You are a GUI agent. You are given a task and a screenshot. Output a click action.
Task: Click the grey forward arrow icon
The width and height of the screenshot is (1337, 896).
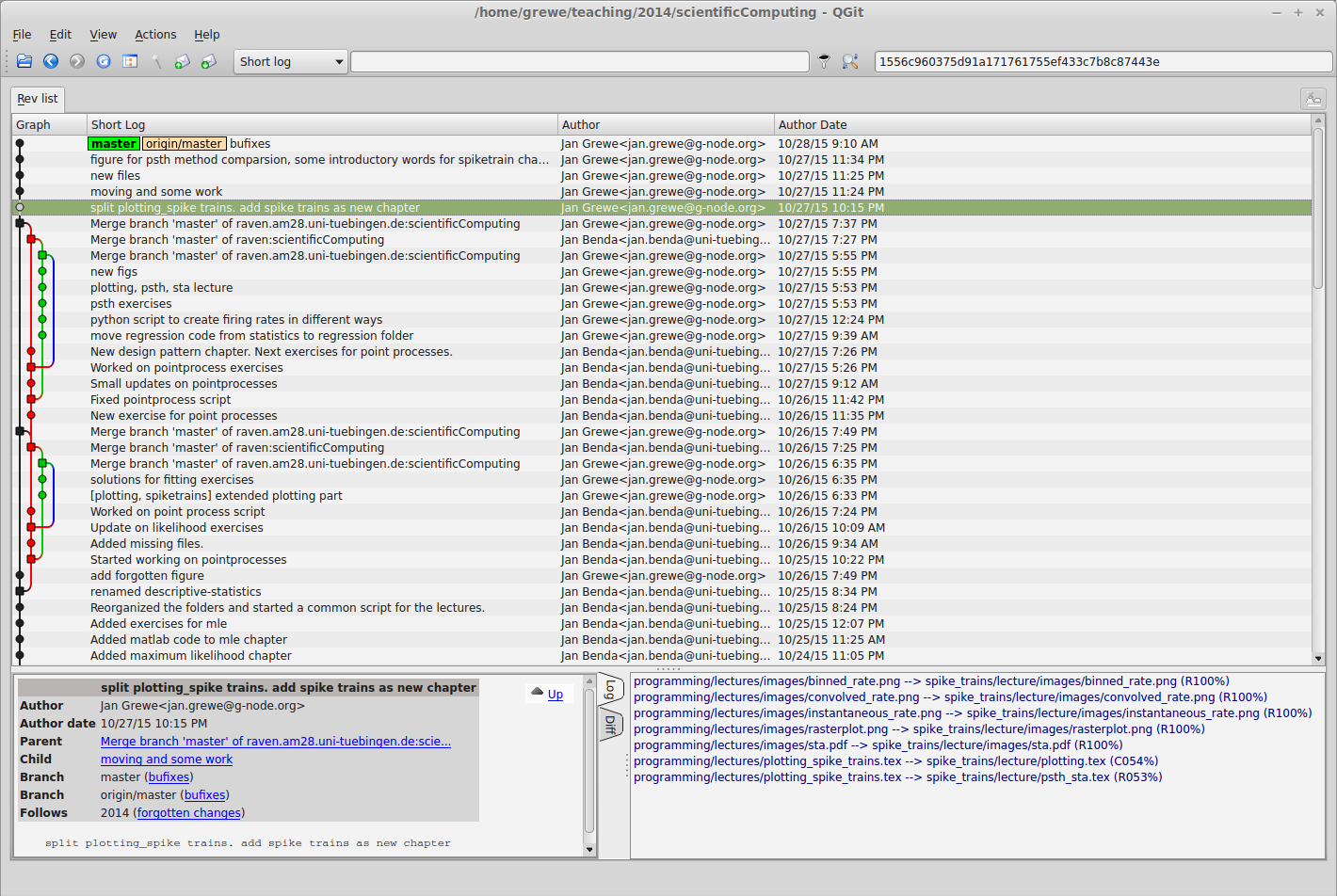click(x=77, y=61)
